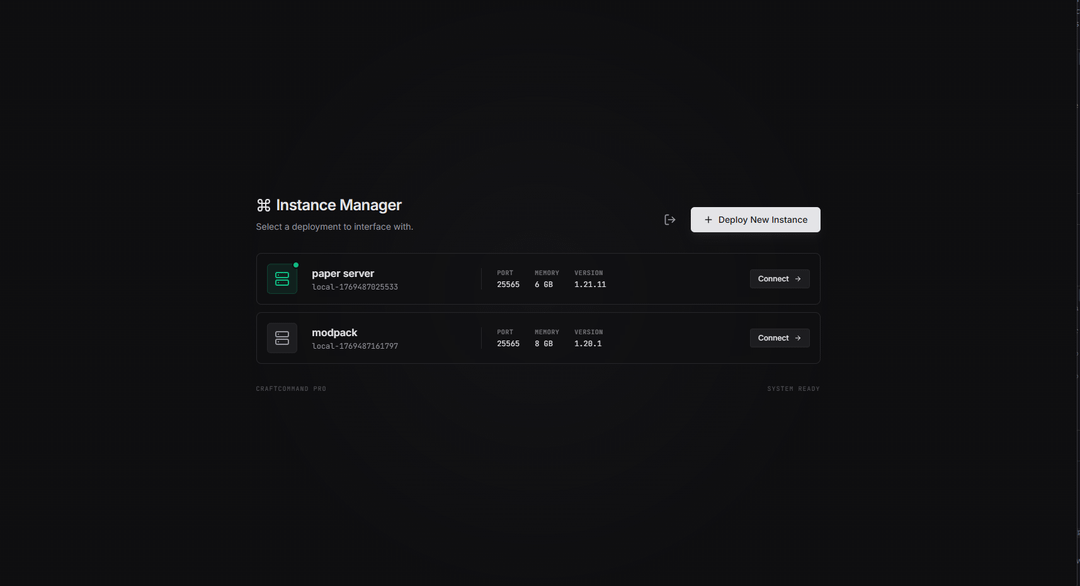The height and width of the screenshot is (586, 1080).
Task: Click the arrow icon on paper server's Connect button
Action: point(797,278)
